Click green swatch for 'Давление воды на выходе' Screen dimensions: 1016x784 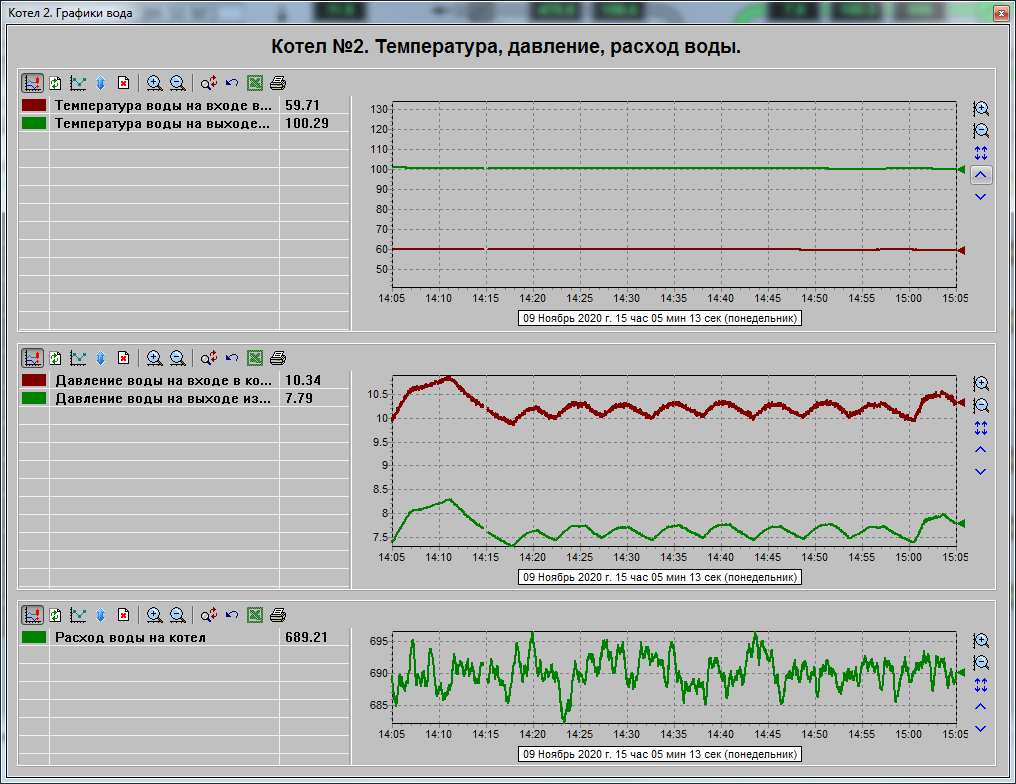tap(34, 398)
